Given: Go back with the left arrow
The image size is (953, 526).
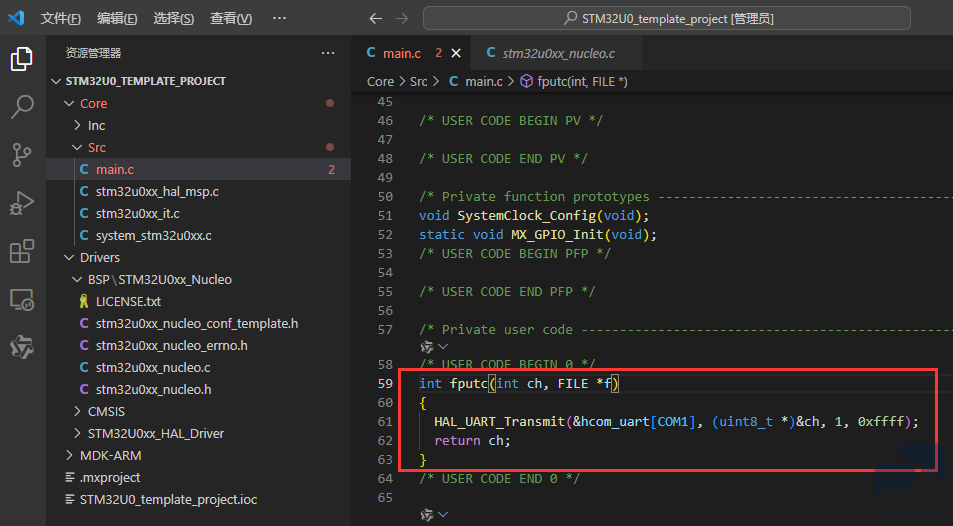Looking at the screenshot, I should (x=376, y=18).
